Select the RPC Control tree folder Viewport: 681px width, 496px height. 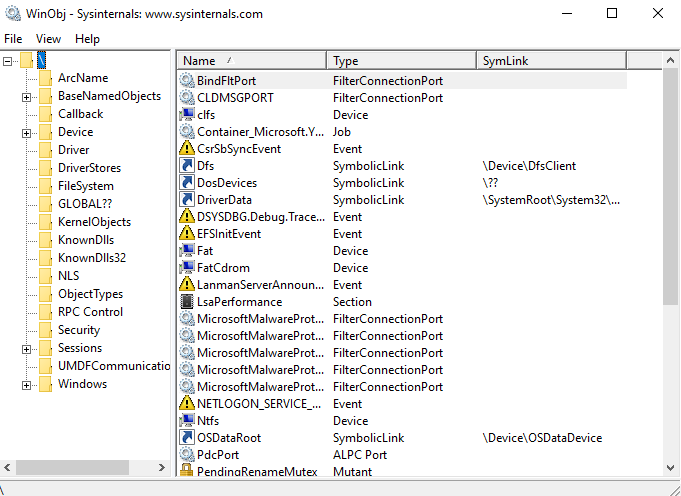tap(90, 312)
